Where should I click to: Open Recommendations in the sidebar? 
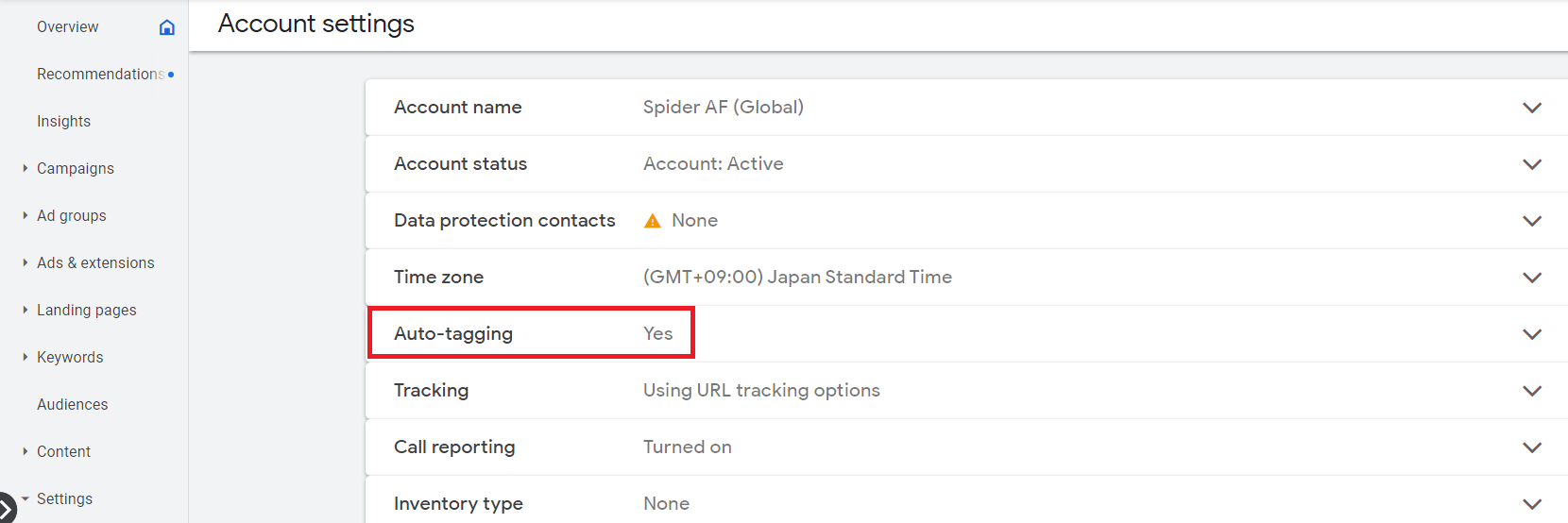pyautogui.click(x=100, y=75)
